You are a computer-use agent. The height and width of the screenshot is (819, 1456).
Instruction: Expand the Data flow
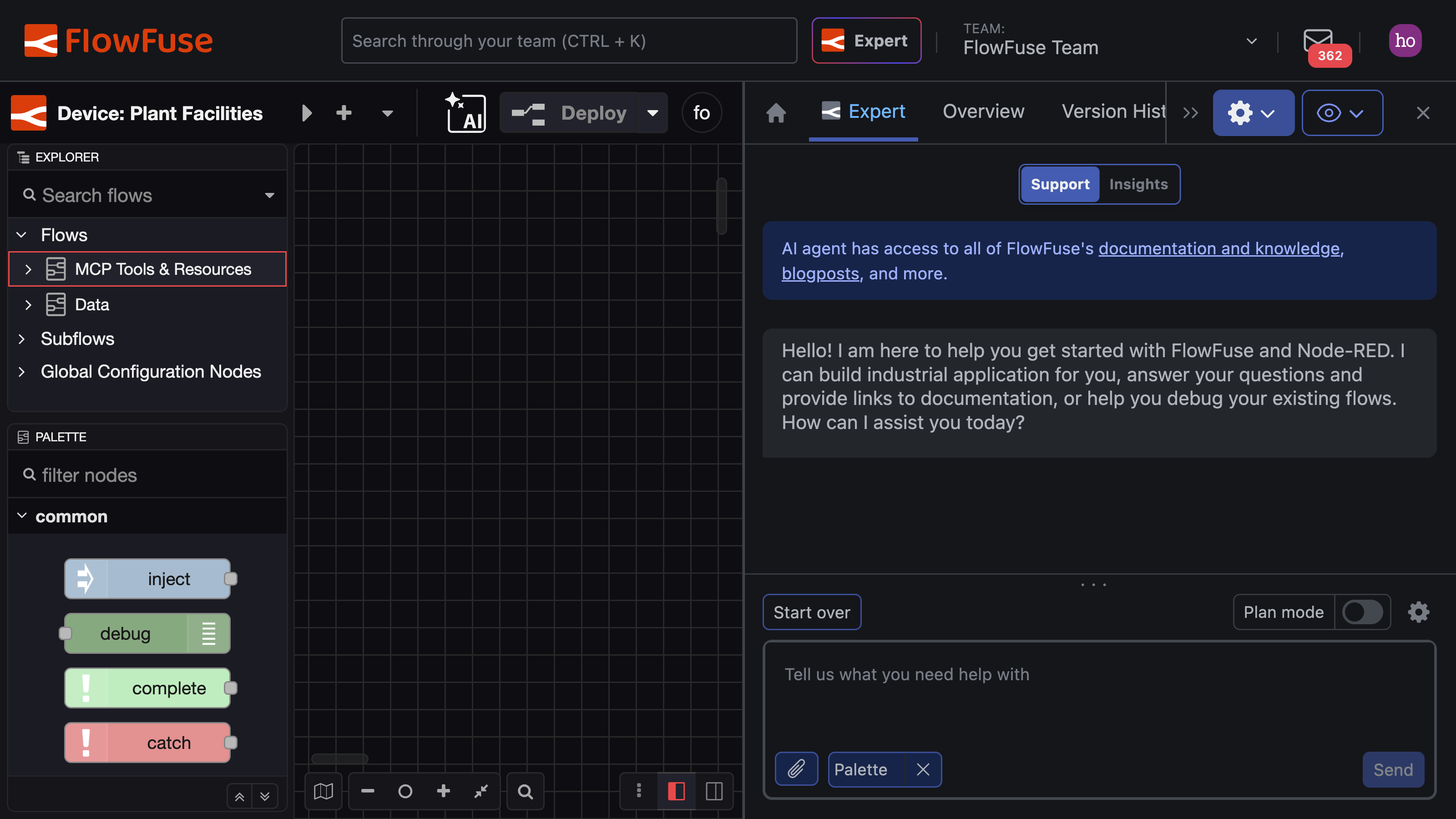[28, 305]
